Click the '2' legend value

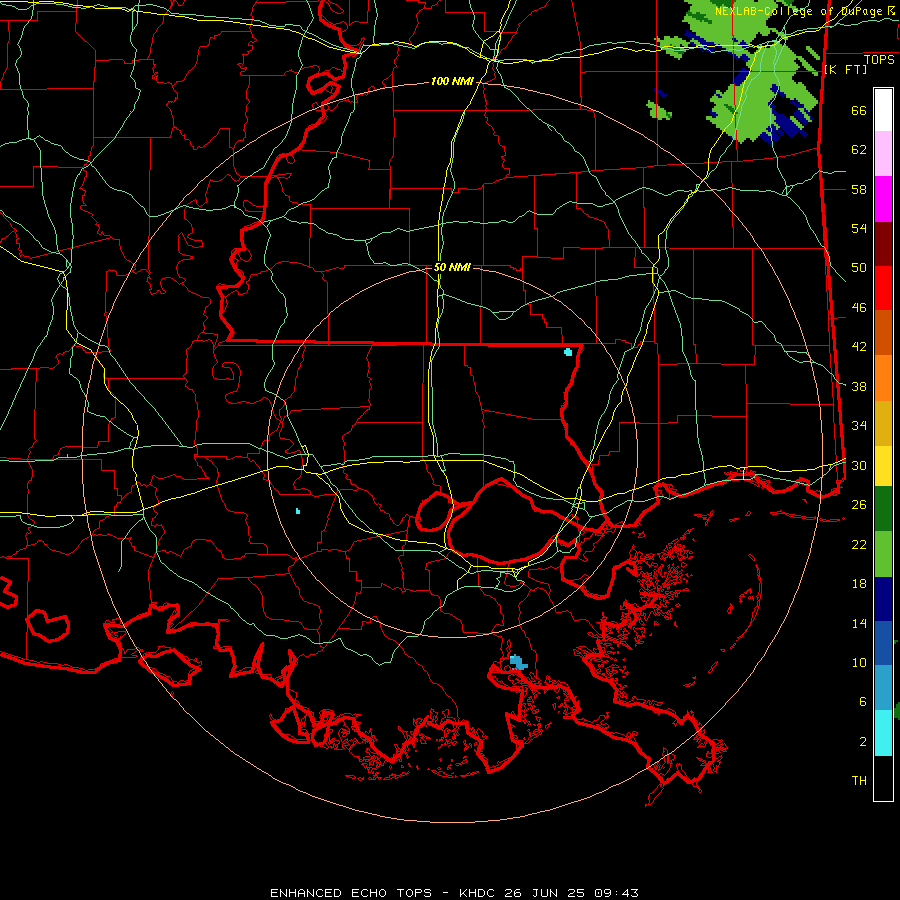click(x=862, y=741)
